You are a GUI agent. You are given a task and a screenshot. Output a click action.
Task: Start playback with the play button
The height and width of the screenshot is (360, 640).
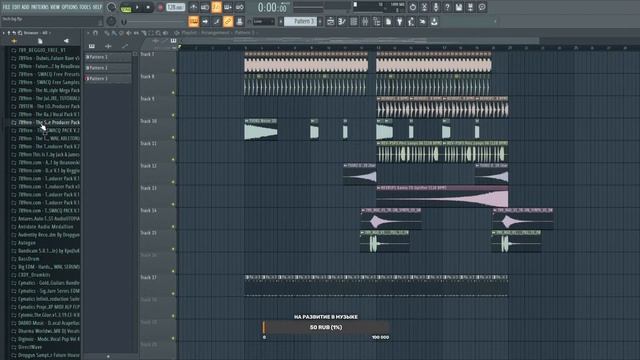(137, 7)
